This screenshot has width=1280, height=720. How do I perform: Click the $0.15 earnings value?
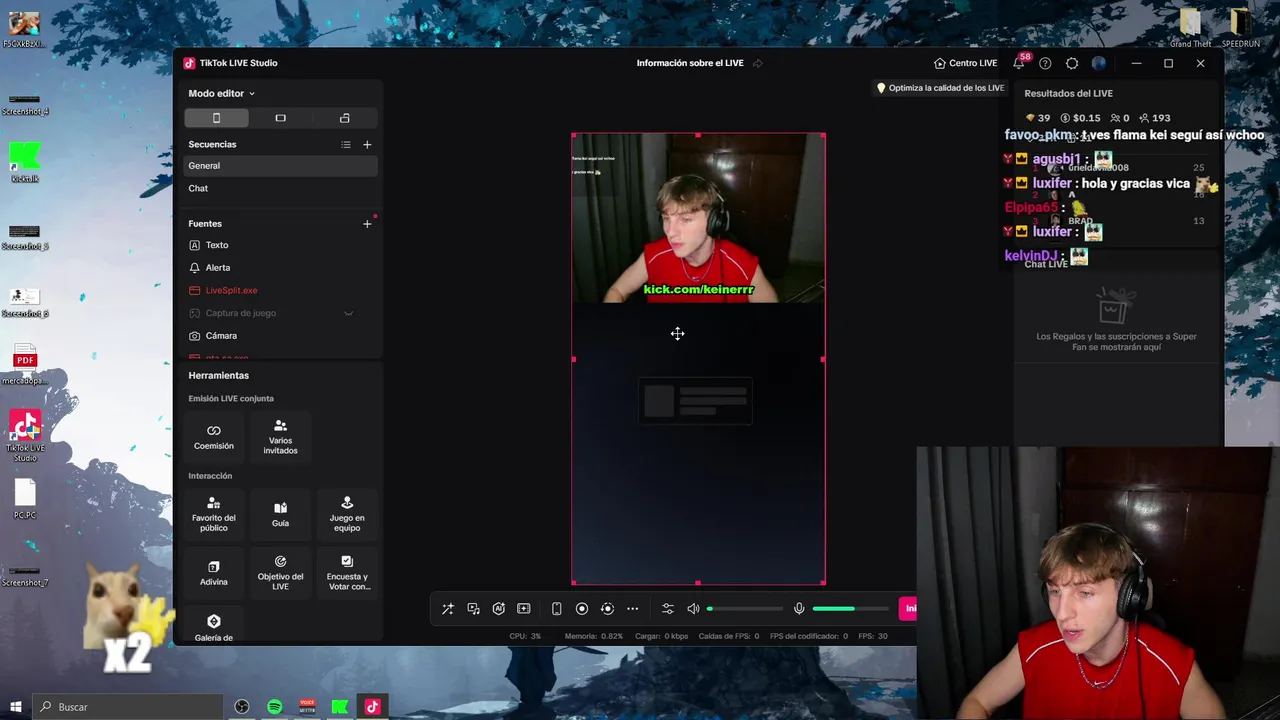(x=1080, y=118)
